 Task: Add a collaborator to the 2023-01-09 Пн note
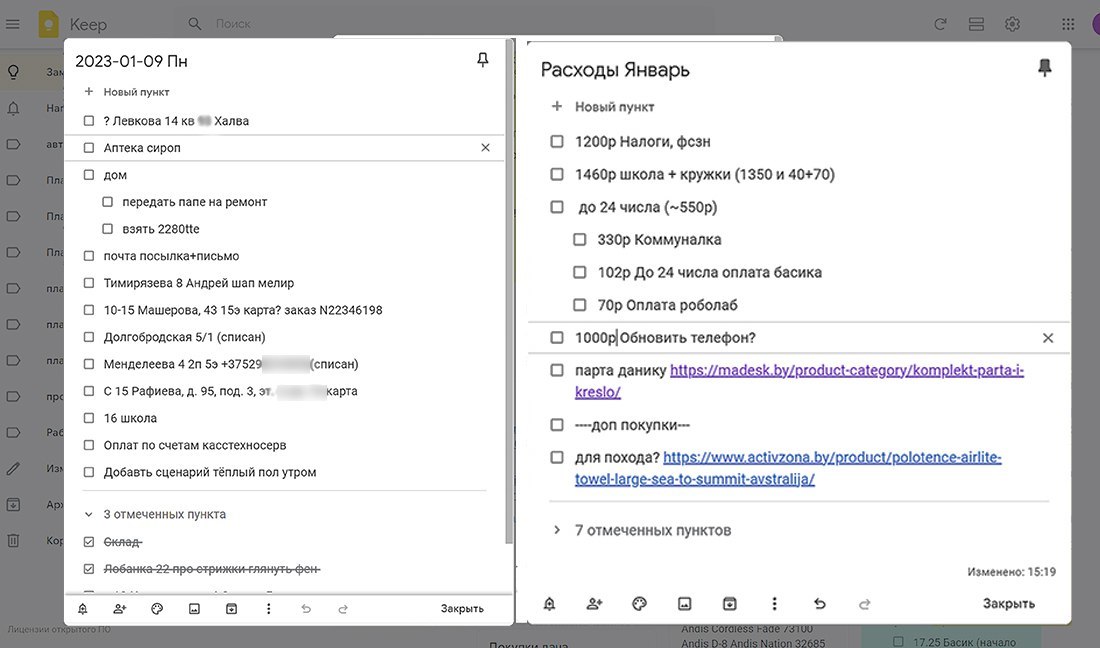(120, 608)
